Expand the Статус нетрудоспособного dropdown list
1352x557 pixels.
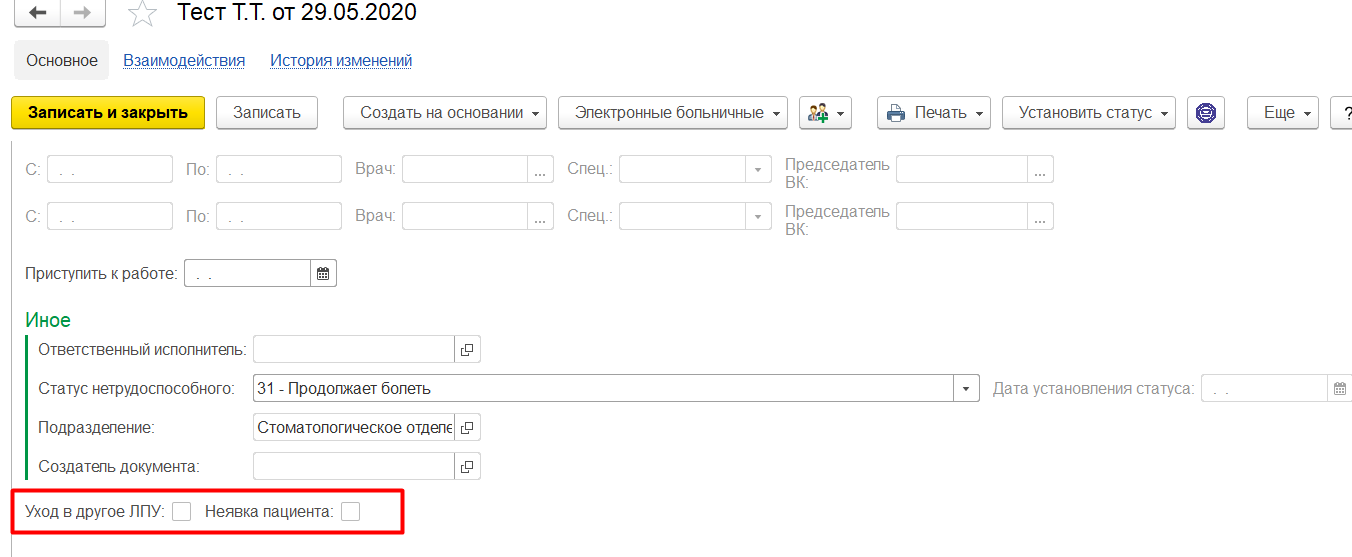[x=966, y=388]
